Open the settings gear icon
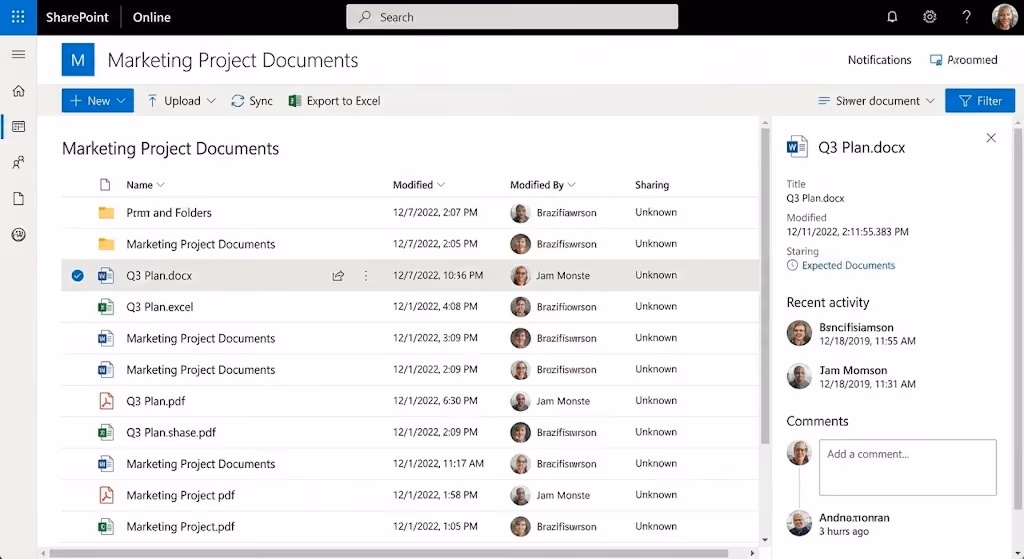 [x=929, y=17]
